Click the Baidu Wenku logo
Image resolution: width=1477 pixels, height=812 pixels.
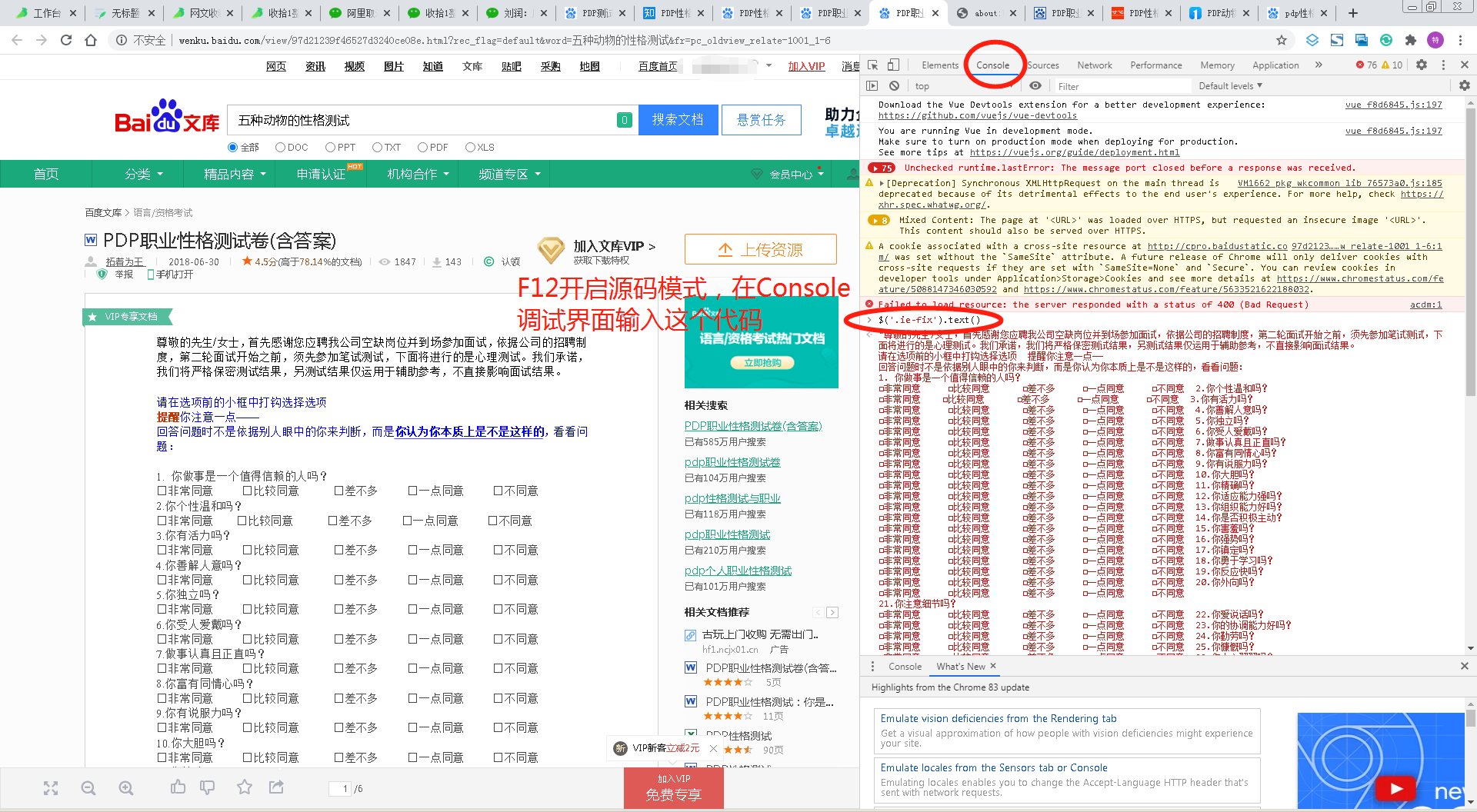(x=167, y=117)
